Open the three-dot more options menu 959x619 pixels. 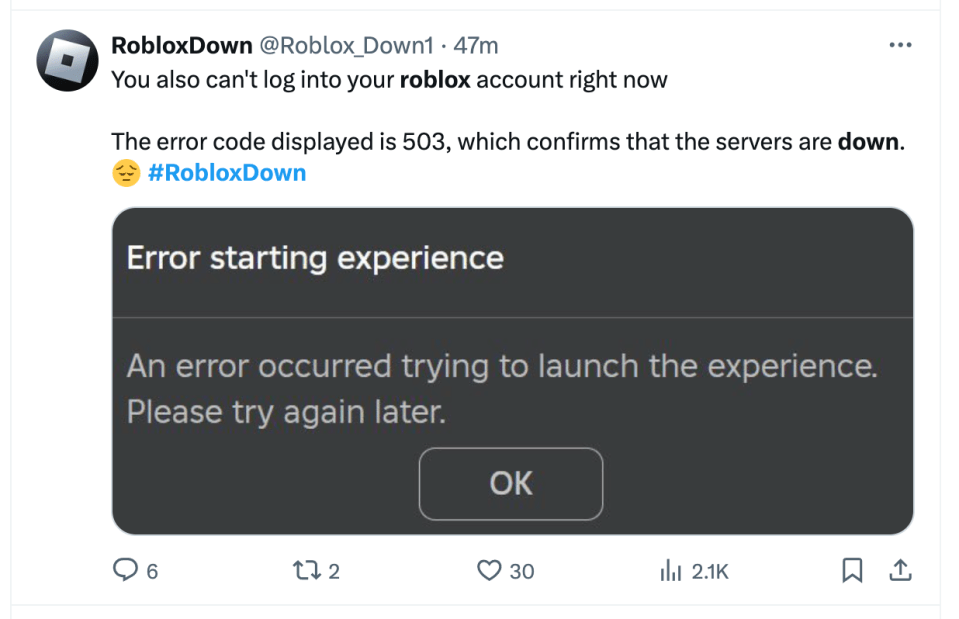pos(900,45)
